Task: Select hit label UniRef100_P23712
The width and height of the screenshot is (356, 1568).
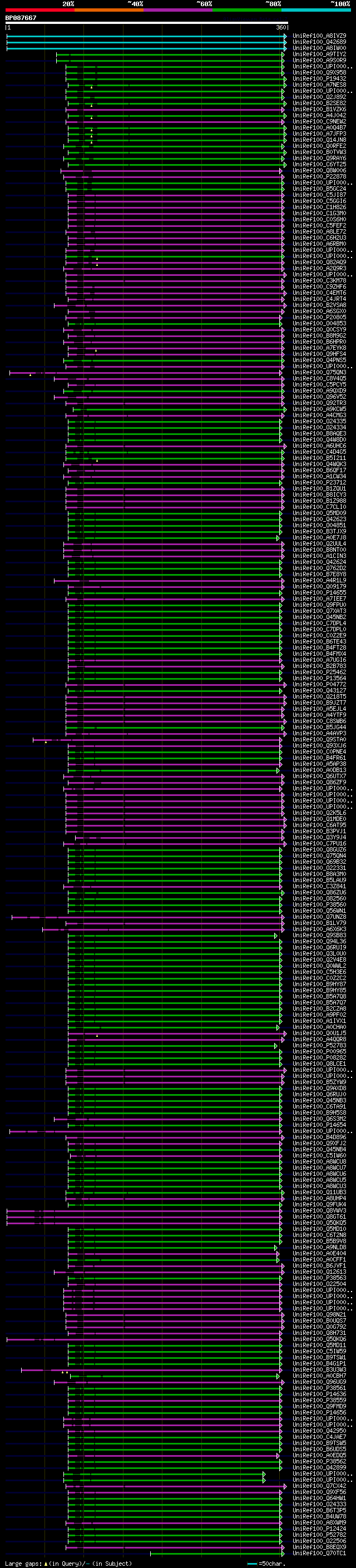Action: (x=319, y=483)
